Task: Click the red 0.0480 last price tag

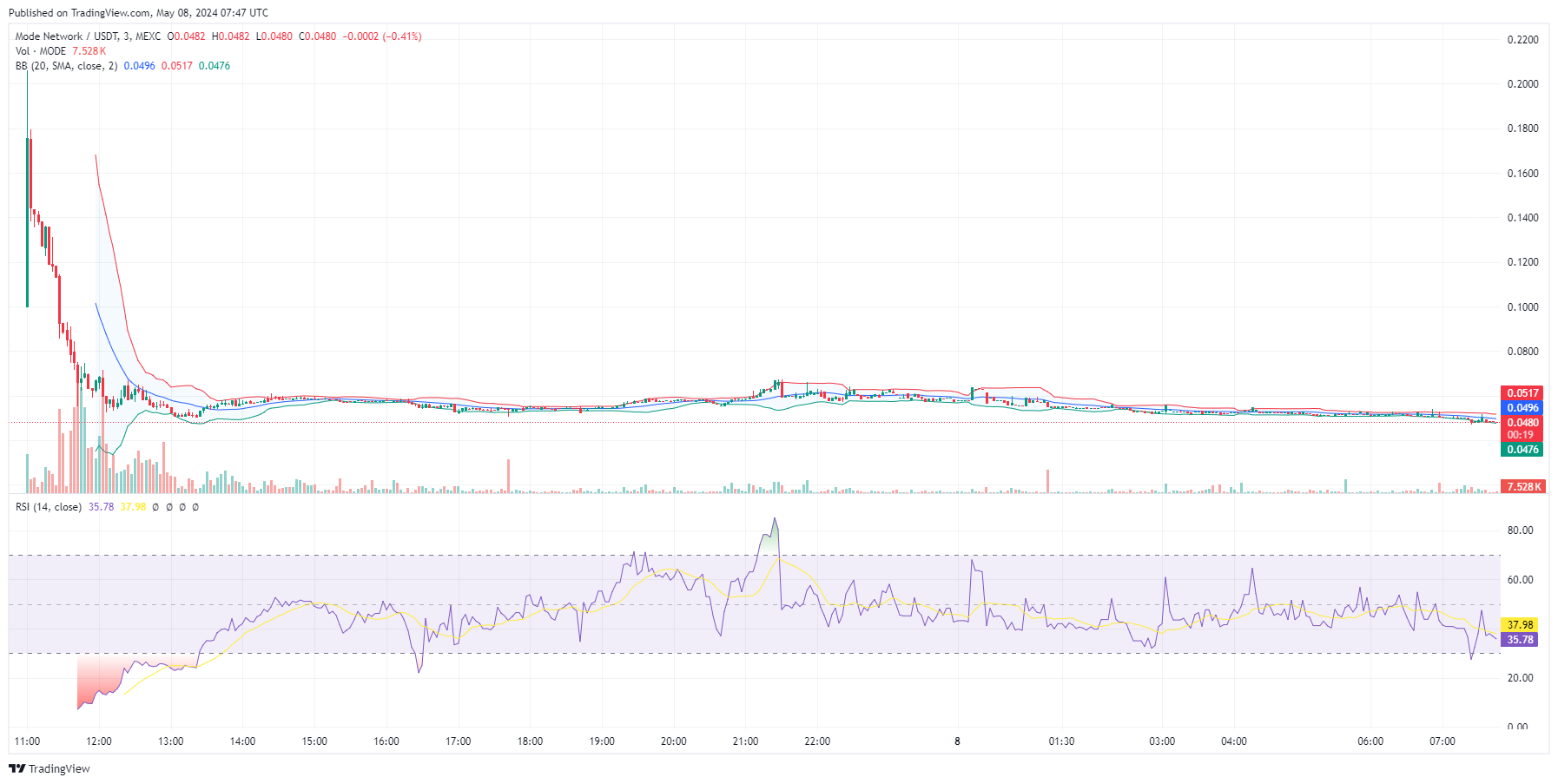Action: coord(1522,423)
